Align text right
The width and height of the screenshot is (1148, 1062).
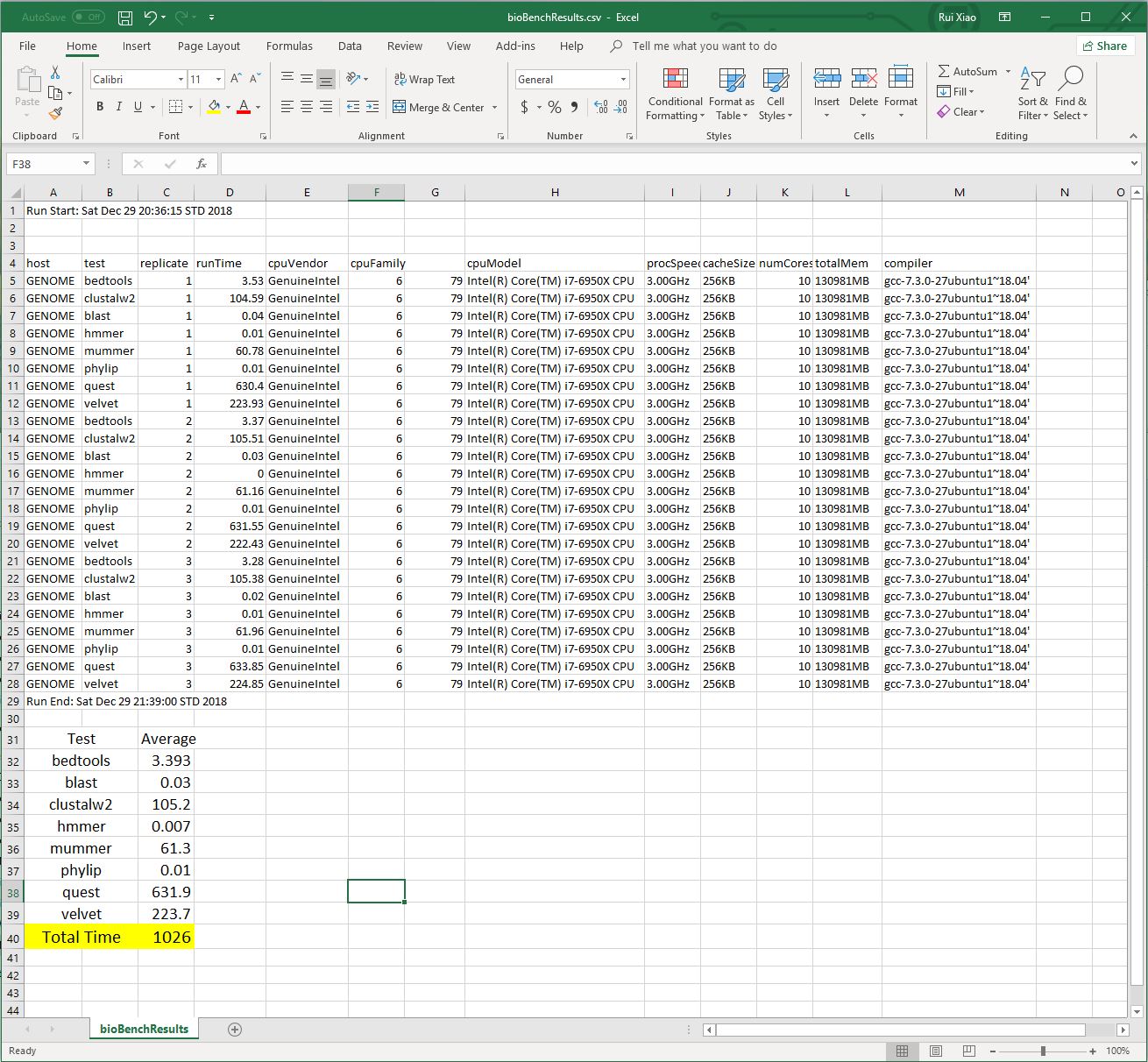click(x=326, y=106)
